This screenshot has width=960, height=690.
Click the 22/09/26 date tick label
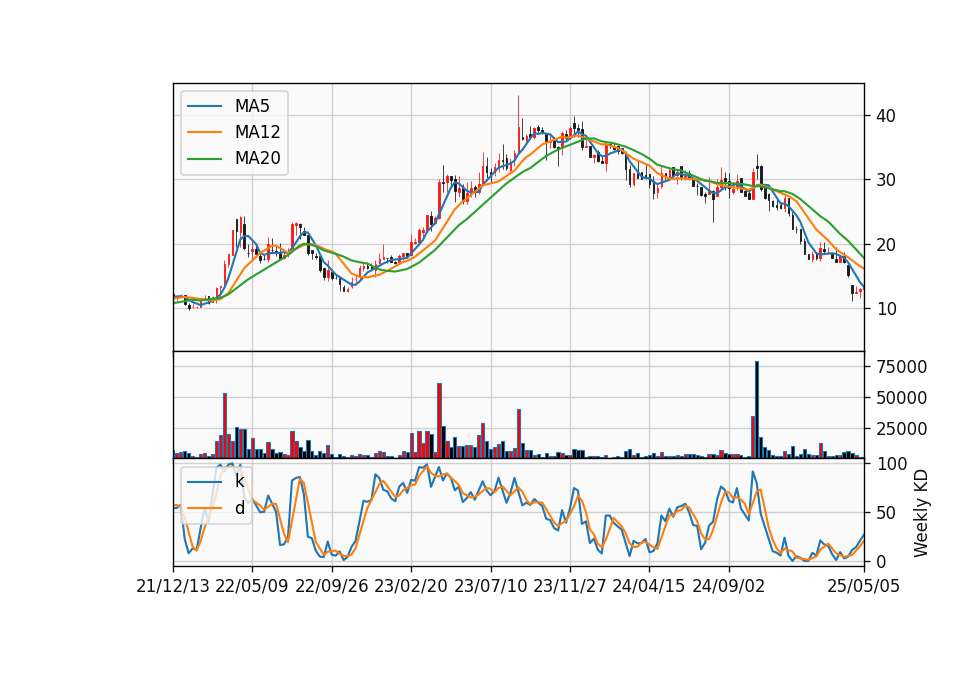(332, 586)
